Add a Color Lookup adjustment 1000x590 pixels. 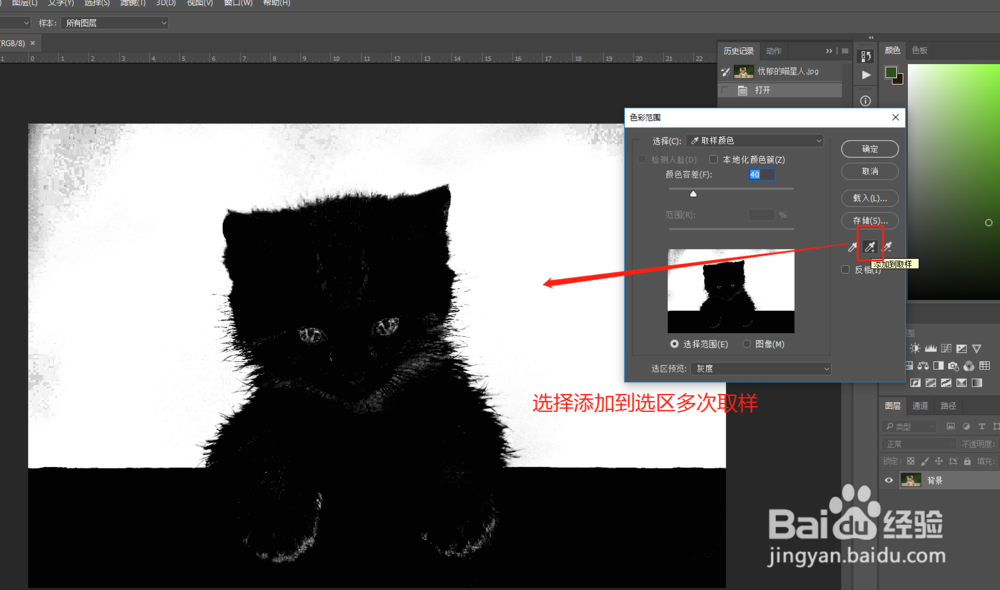pyautogui.click(x=985, y=365)
